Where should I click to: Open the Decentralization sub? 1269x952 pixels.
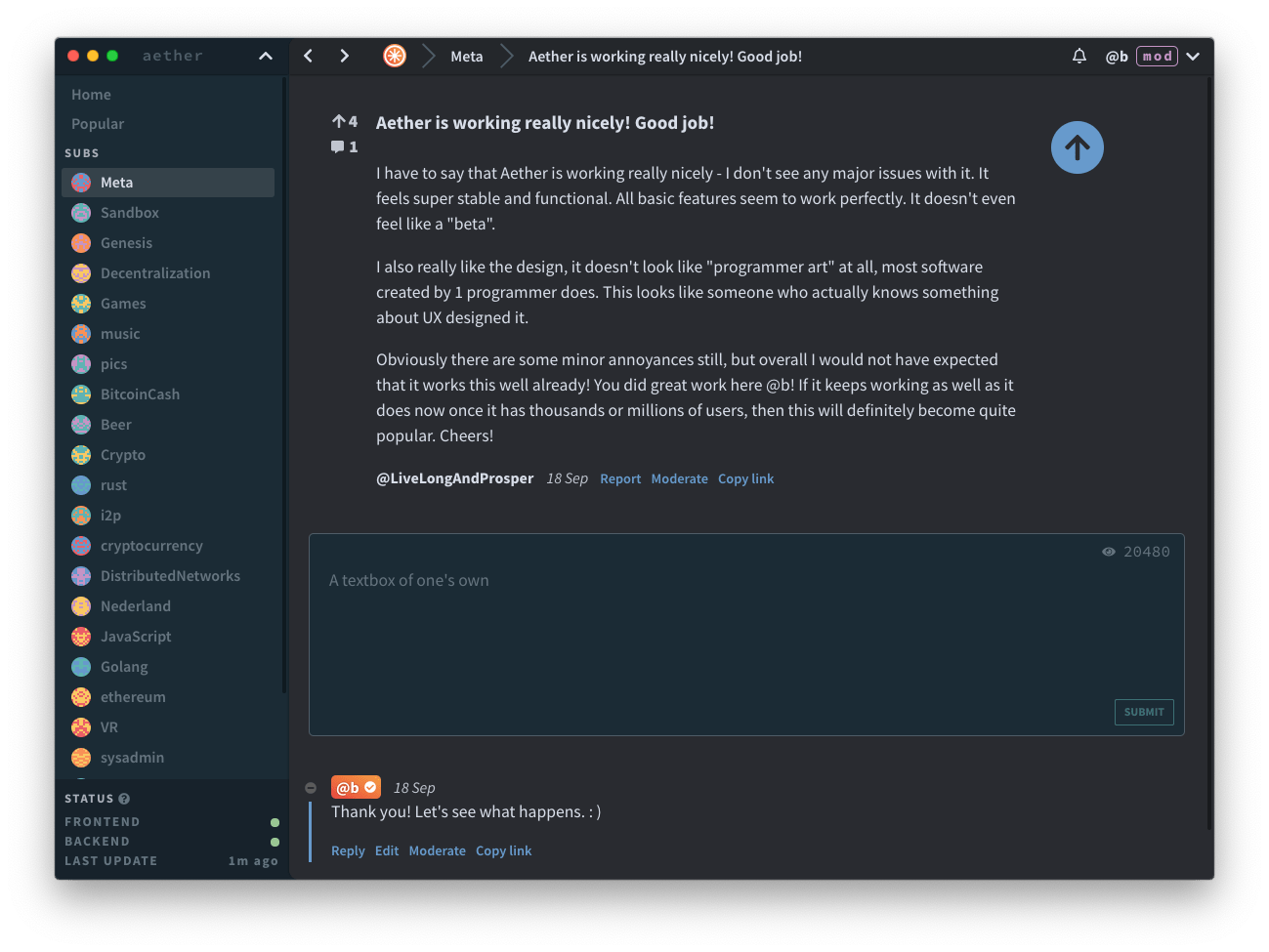154,273
